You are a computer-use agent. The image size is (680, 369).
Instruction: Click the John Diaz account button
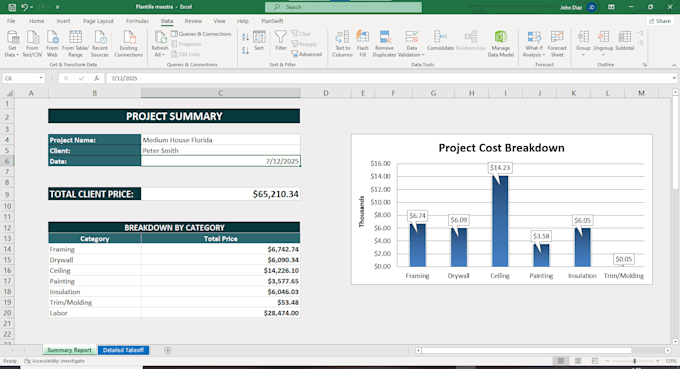(x=577, y=7)
